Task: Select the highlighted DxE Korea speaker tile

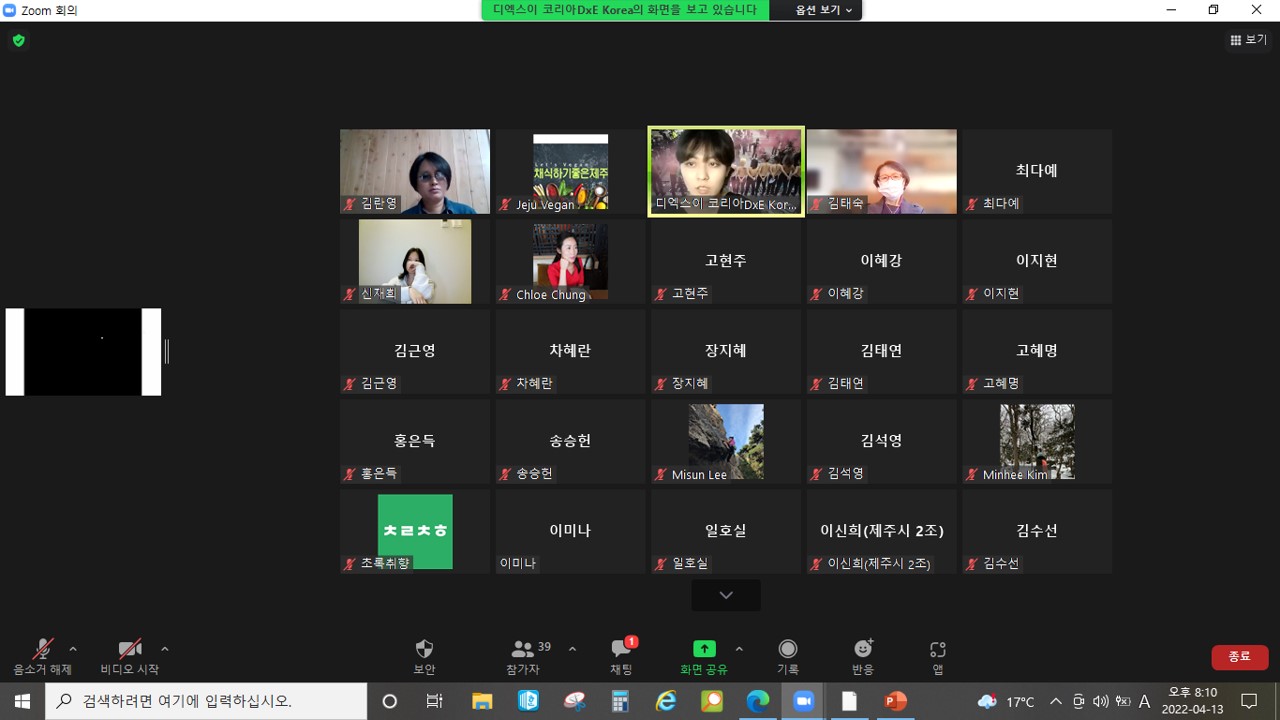Action: coord(726,171)
